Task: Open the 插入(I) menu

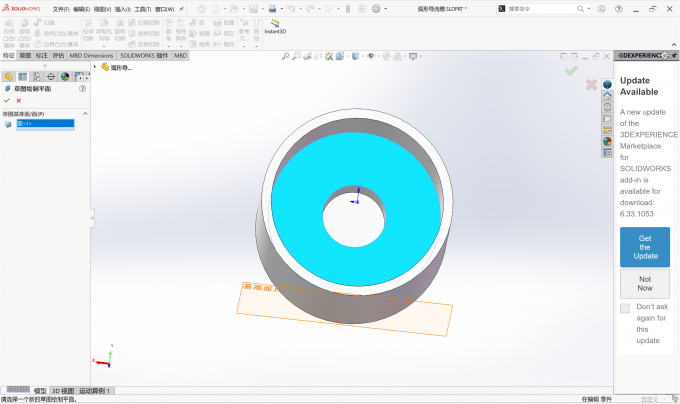Action: pos(123,9)
